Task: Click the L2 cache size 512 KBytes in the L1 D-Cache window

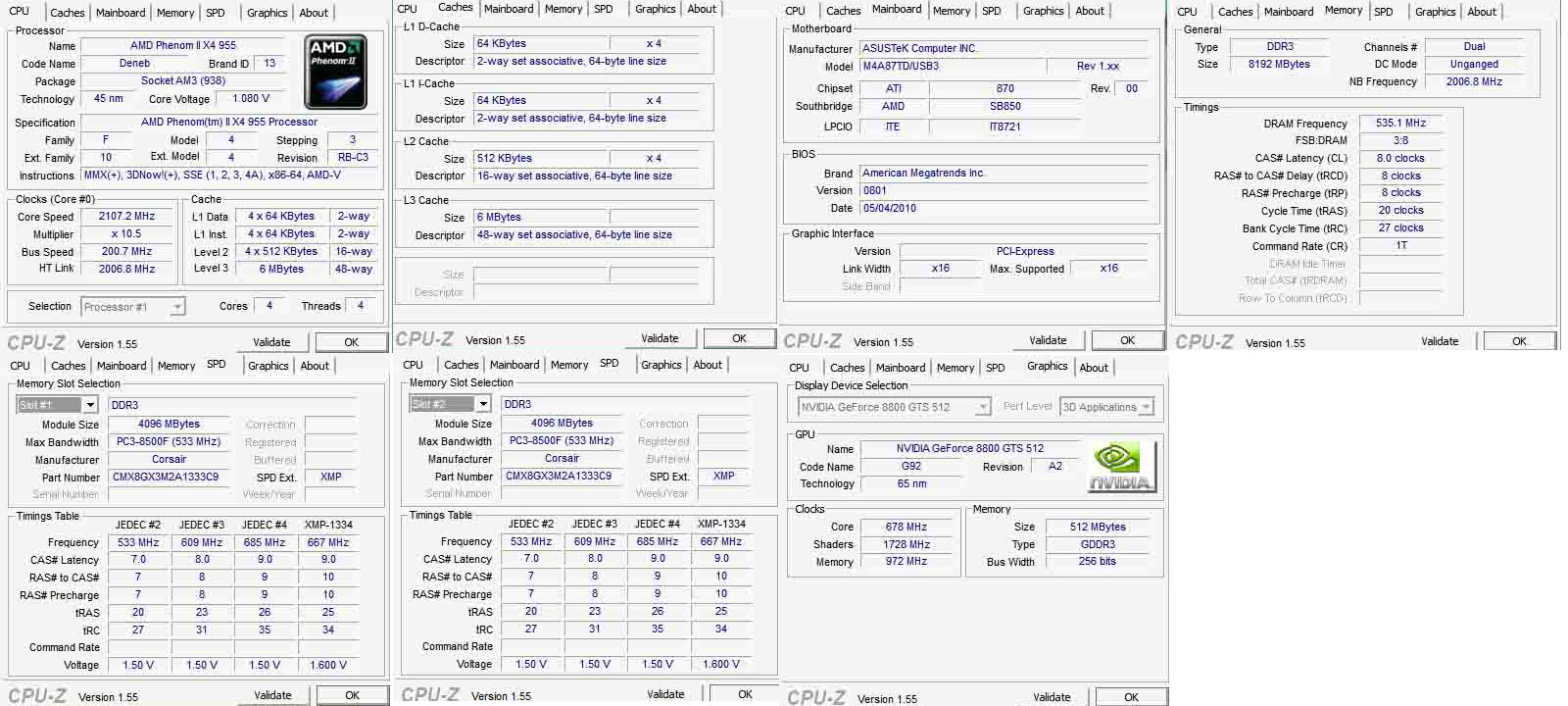Action: pyautogui.click(x=505, y=159)
